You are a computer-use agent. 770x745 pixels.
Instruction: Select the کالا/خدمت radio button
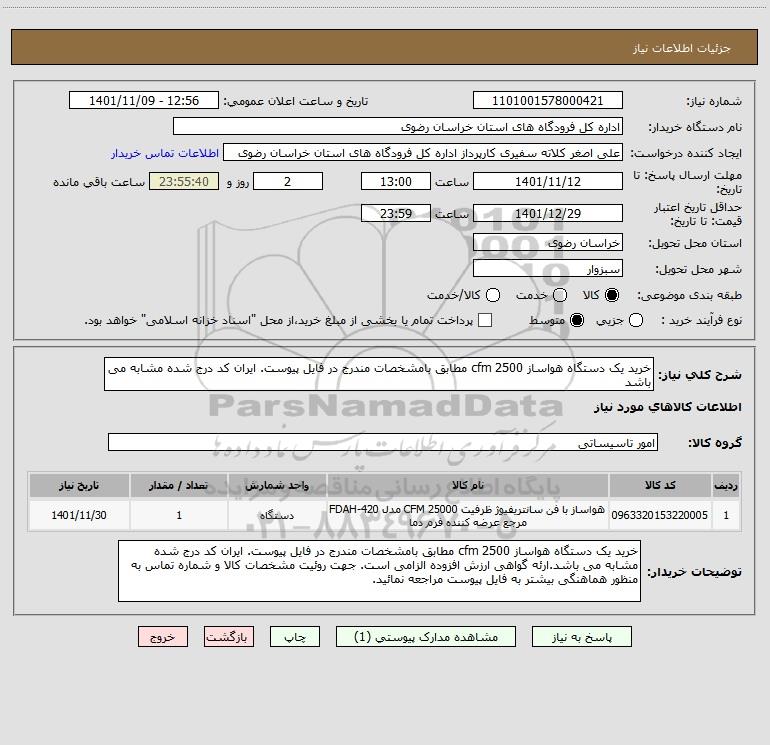click(x=493, y=295)
